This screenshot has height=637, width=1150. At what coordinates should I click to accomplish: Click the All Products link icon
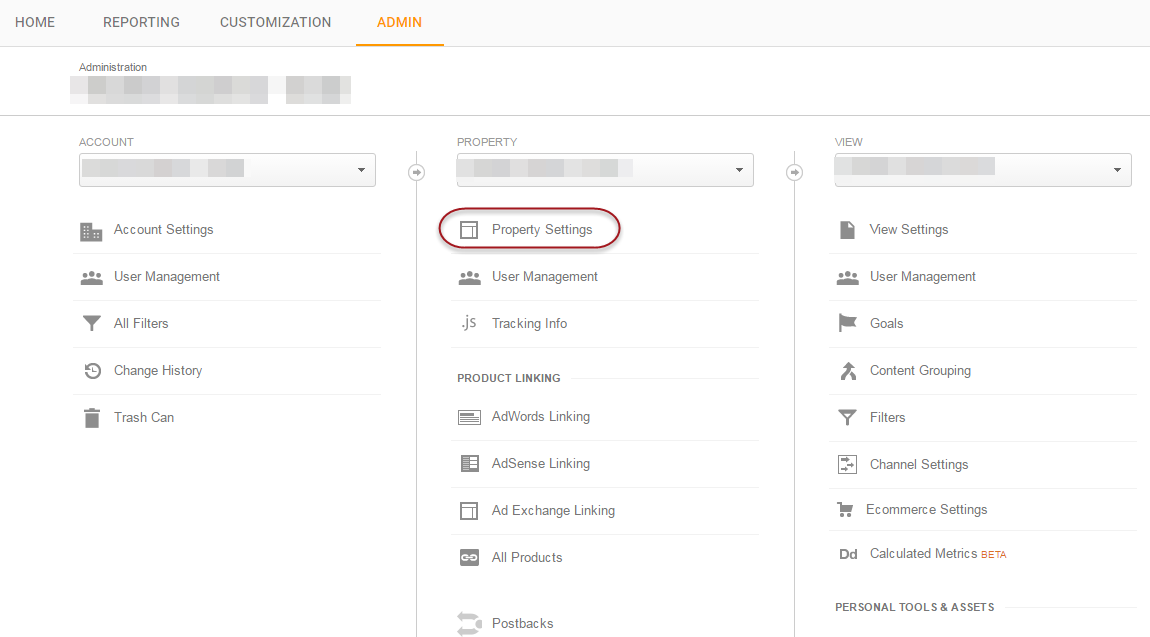469,558
